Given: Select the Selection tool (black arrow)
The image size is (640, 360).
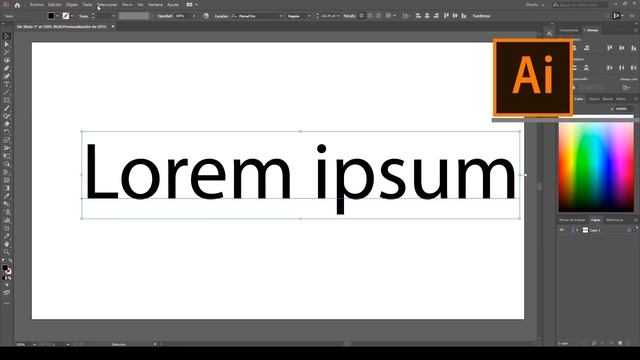Looking at the screenshot, I should tap(7, 36).
